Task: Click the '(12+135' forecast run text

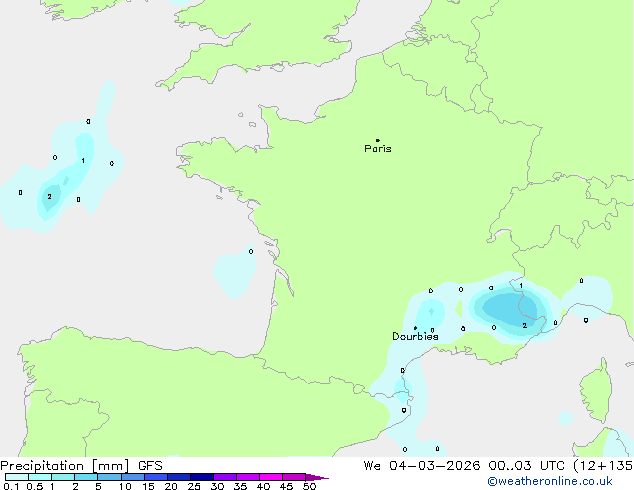Action: tap(603, 466)
